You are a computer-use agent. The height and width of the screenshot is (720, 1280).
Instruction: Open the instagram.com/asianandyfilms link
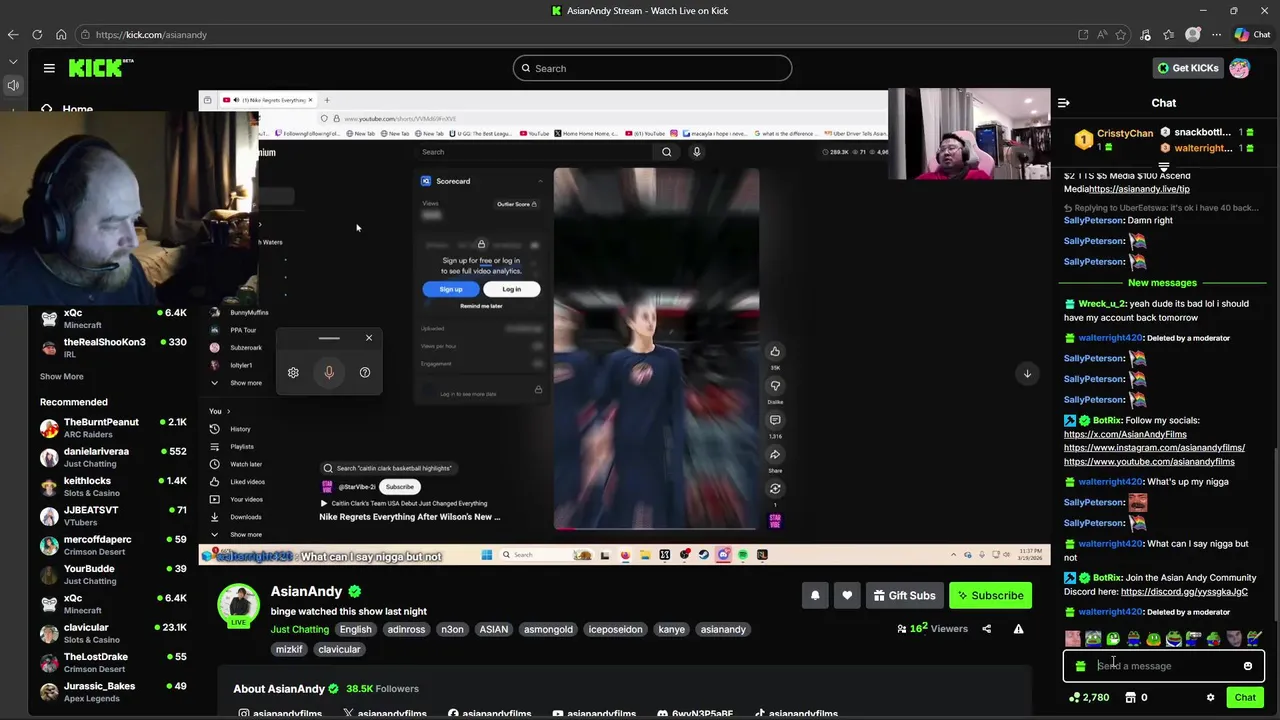click(1154, 448)
